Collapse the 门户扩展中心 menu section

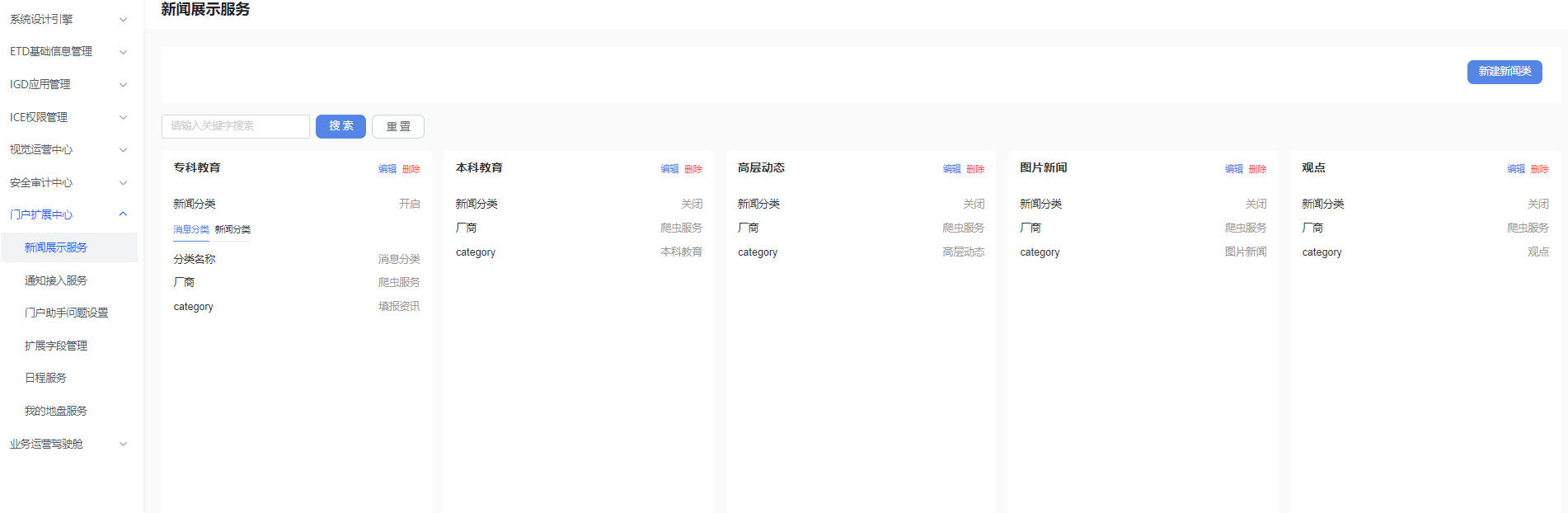[68, 214]
